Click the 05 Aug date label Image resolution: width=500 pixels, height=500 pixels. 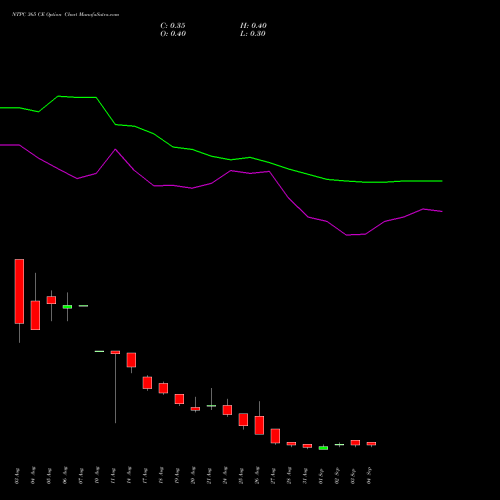point(49,476)
